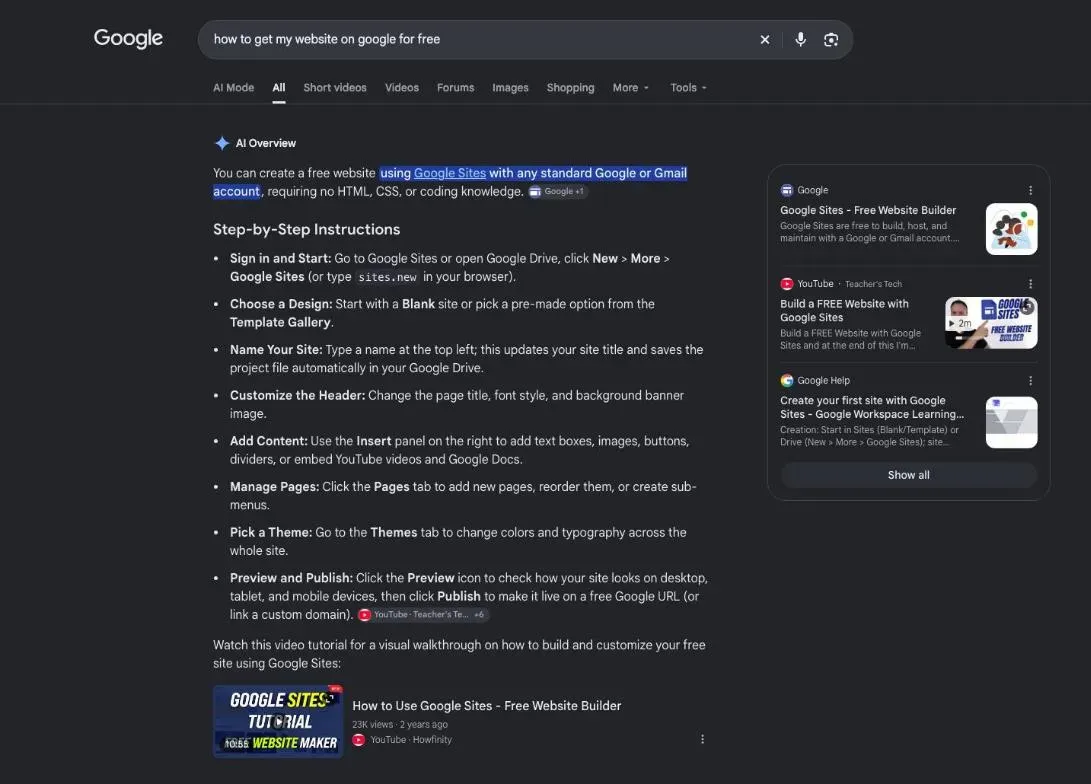
Task: Expand the Google +1 source chip
Action: click(557, 191)
